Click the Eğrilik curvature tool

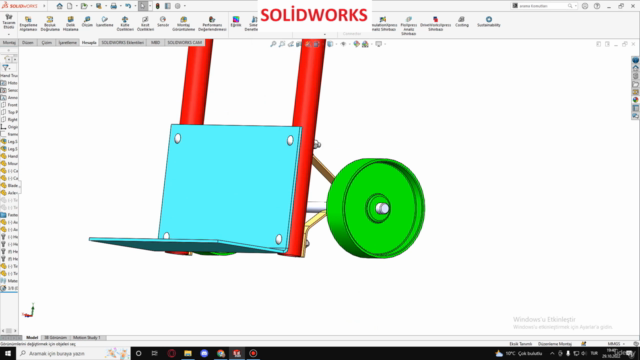pyautogui.click(x=236, y=22)
